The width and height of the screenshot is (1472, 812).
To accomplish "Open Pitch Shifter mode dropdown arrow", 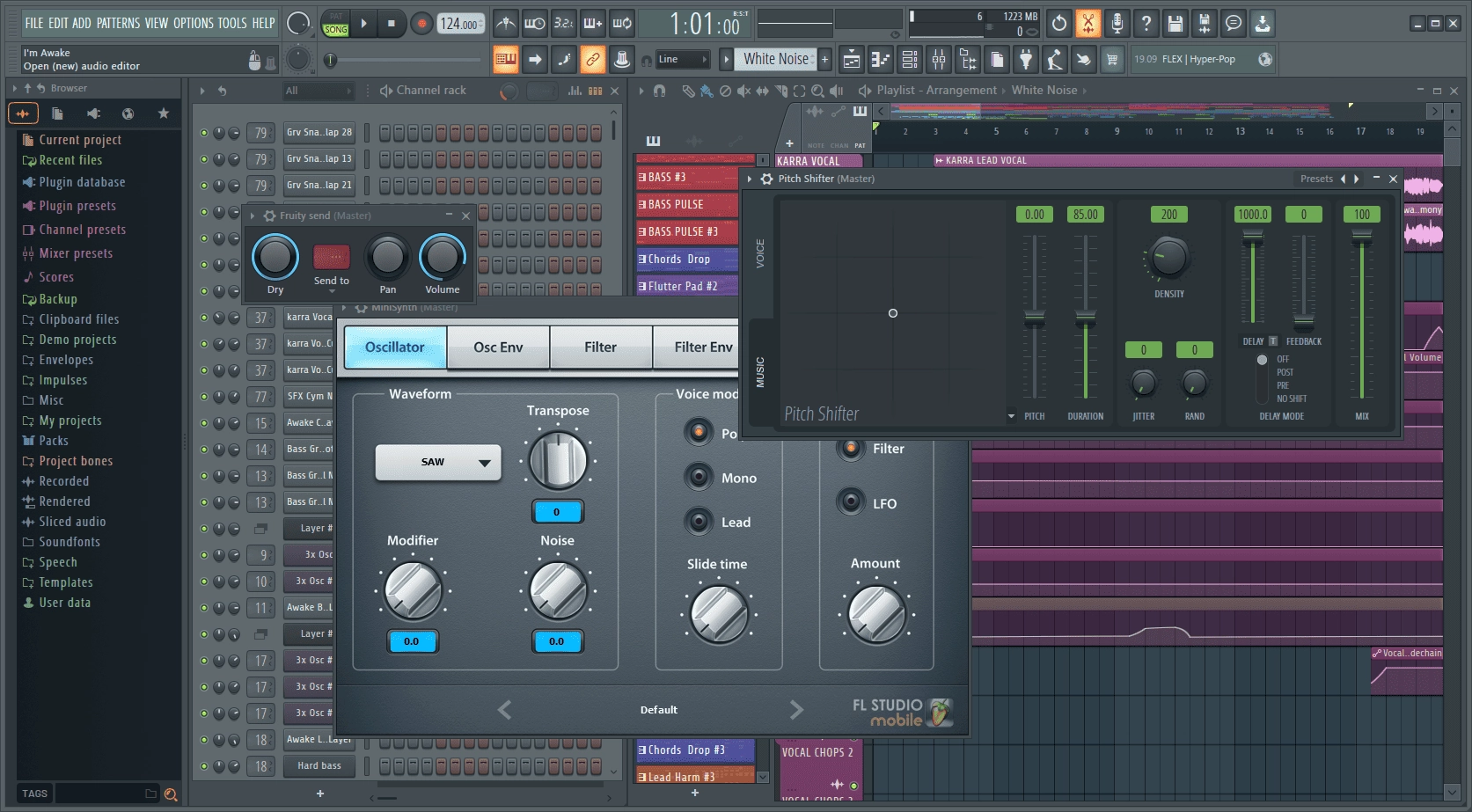I will click(x=1011, y=416).
